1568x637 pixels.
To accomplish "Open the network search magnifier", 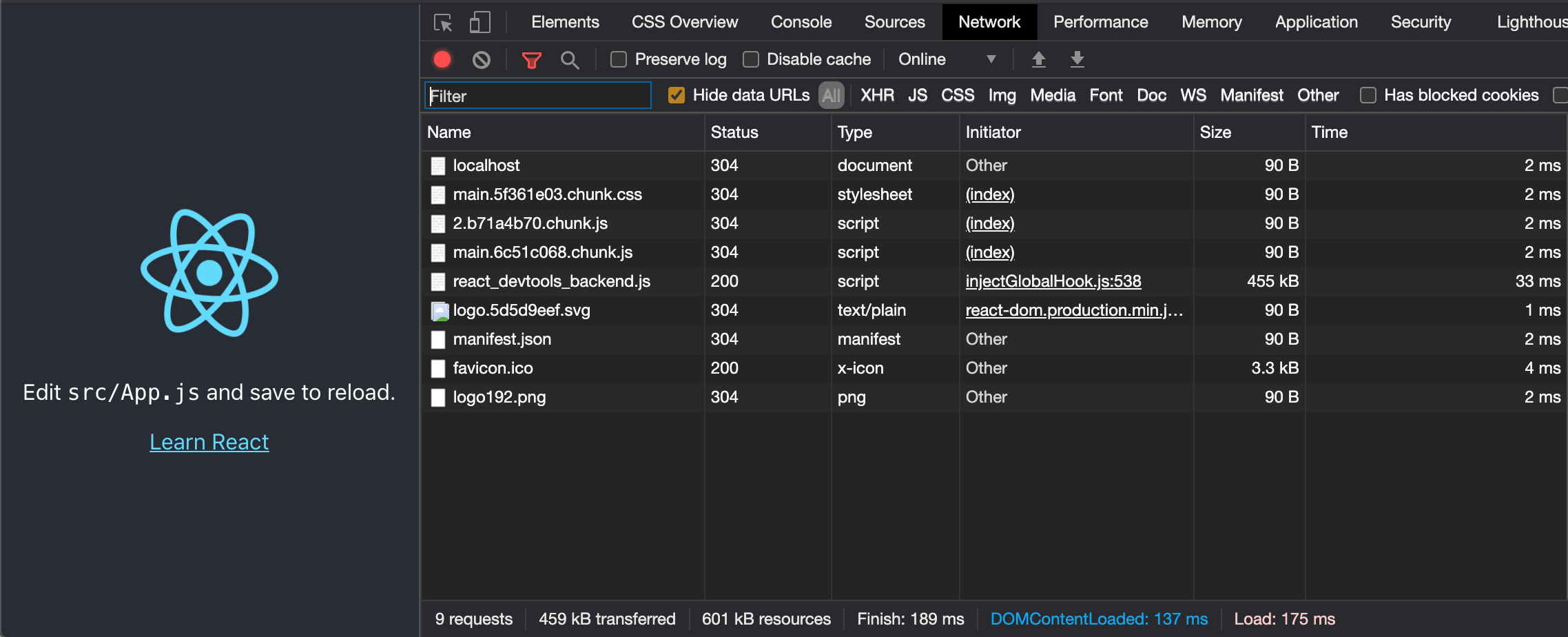I will [x=570, y=60].
